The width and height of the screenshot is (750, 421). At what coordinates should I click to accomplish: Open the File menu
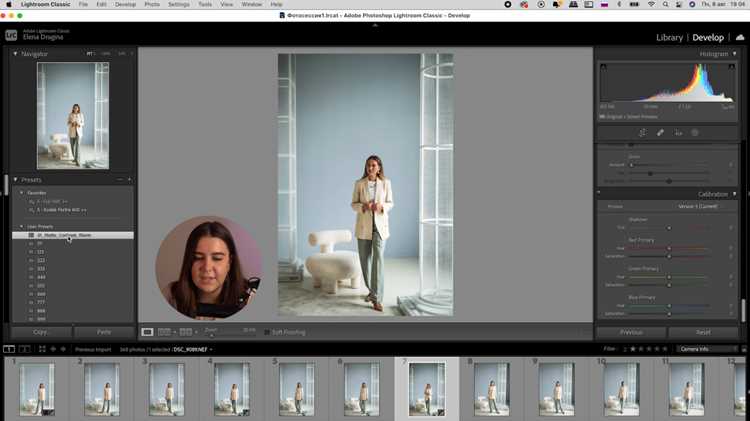pyautogui.click(x=83, y=4)
